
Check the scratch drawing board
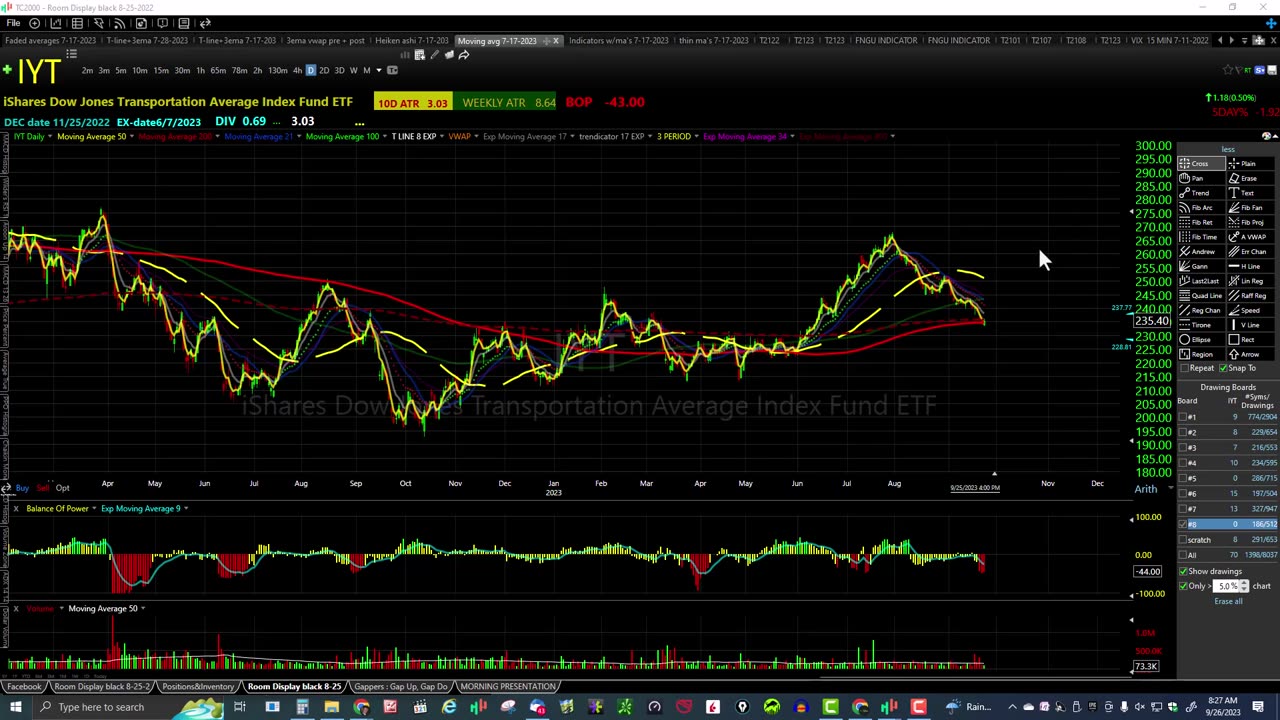pyautogui.click(x=1182, y=540)
